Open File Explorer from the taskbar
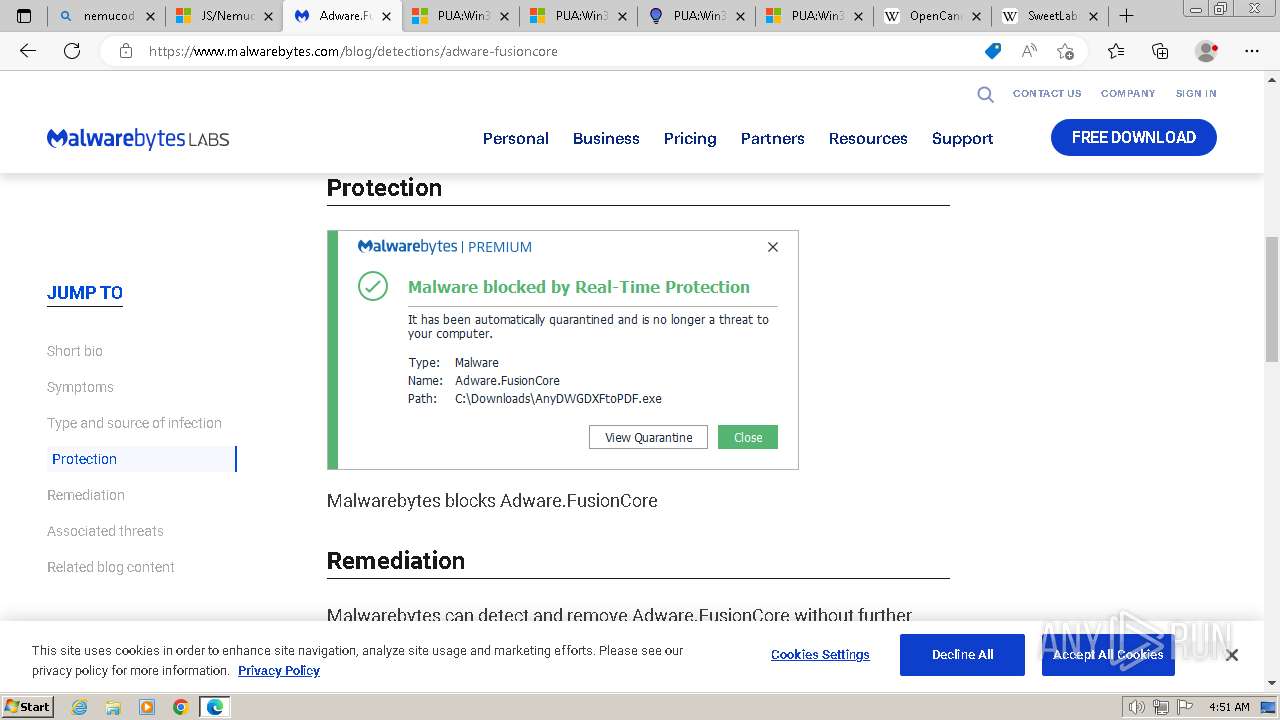This screenshot has height=720, width=1280. [113, 707]
